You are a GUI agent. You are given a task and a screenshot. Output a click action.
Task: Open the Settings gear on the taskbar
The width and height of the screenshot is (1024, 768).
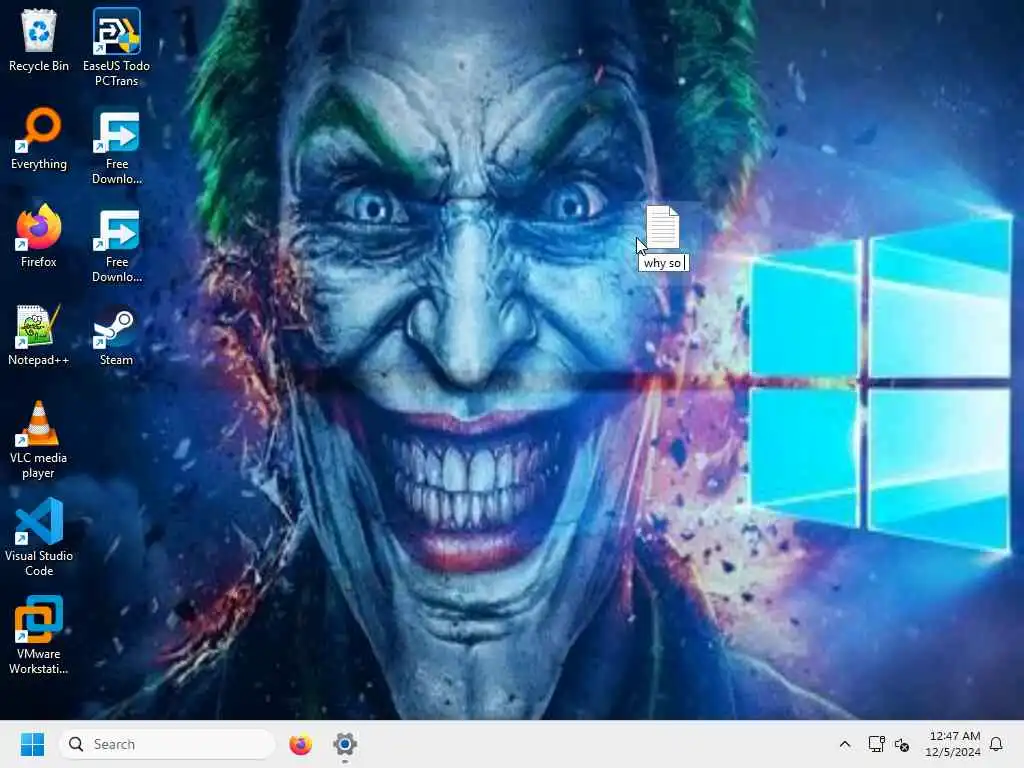(x=345, y=744)
